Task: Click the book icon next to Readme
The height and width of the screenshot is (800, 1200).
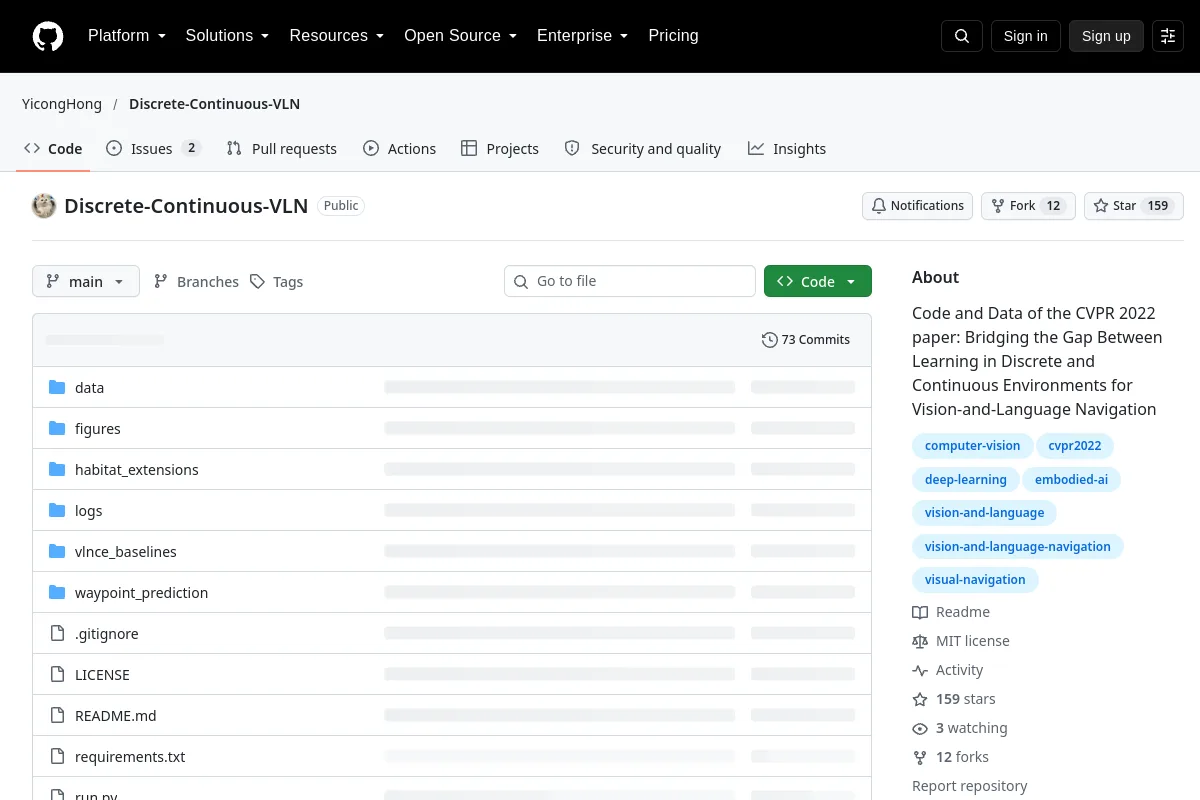Action: 920,612
